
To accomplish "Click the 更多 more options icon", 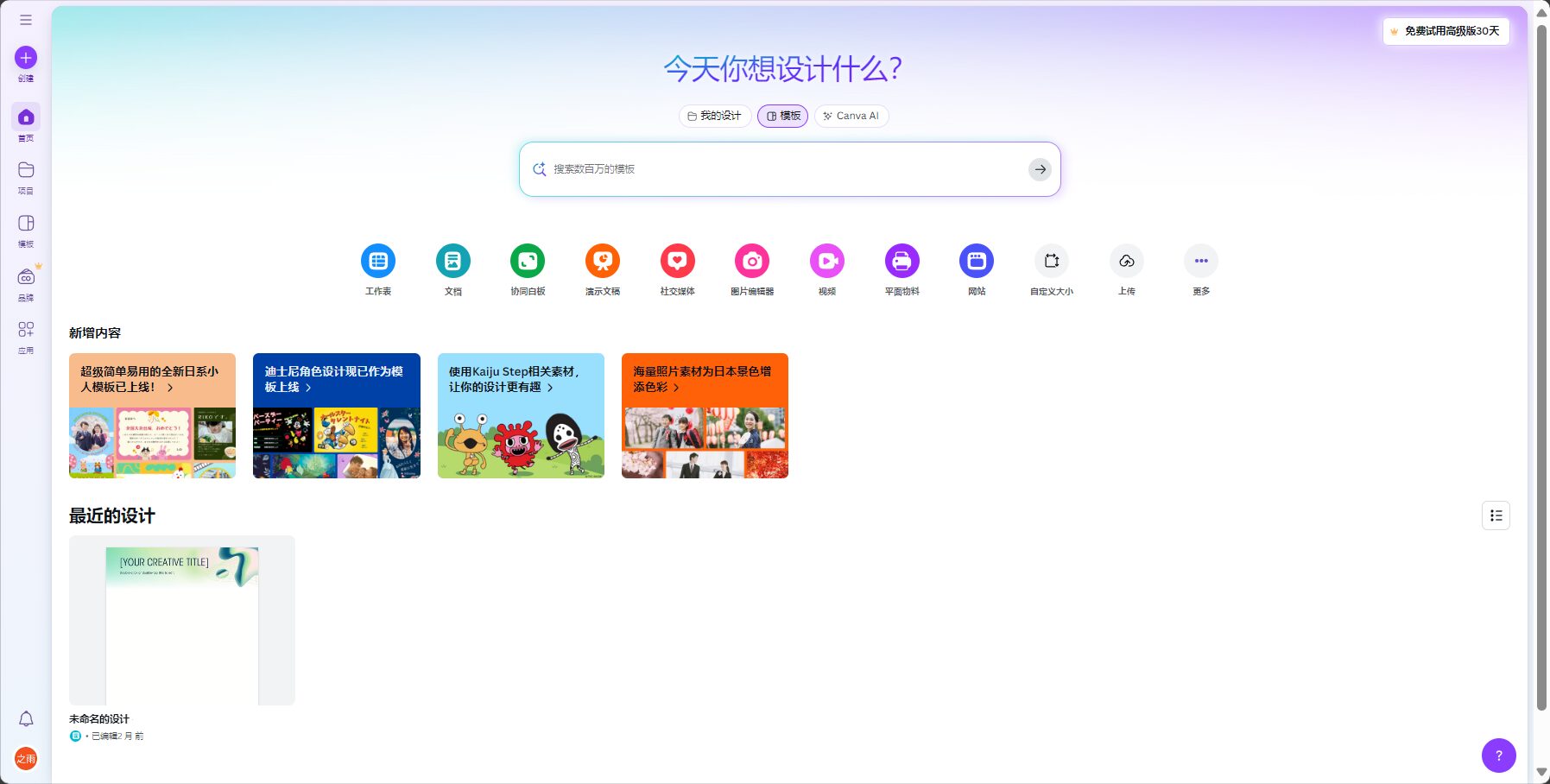I will pyautogui.click(x=1201, y=261).
